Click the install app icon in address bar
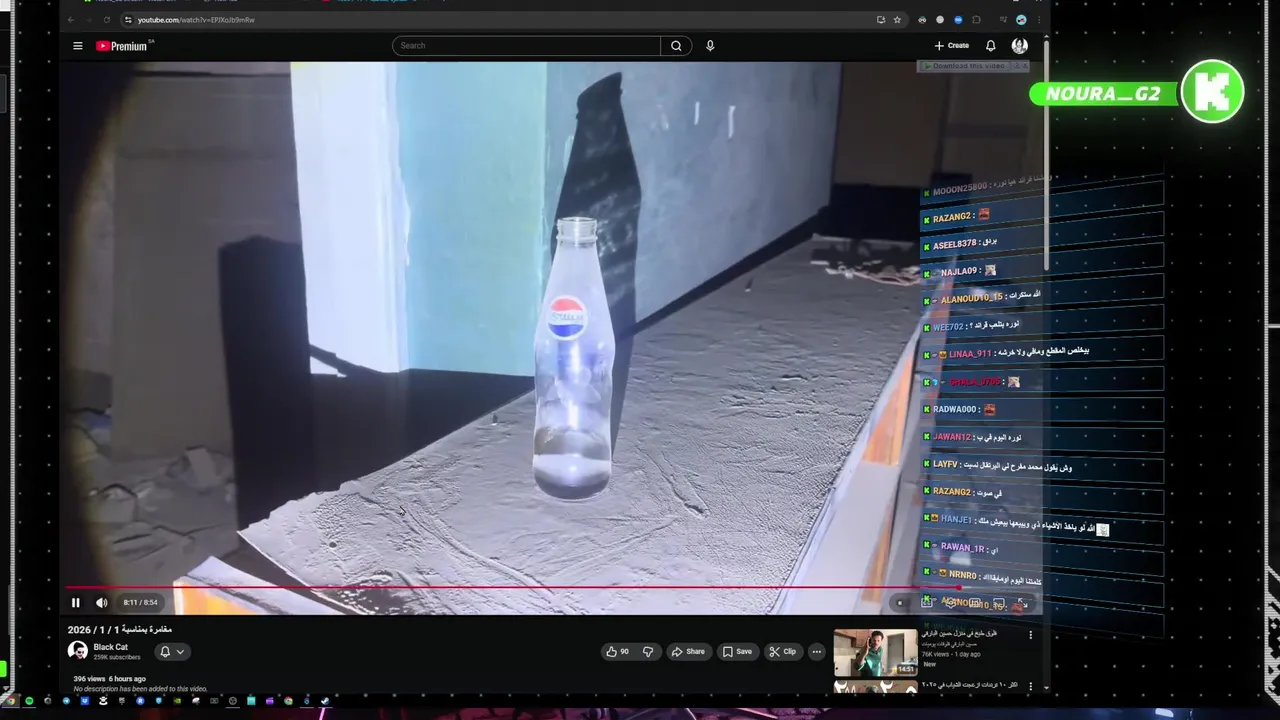This screenshot has height=720, width=1280. (880, 20)
